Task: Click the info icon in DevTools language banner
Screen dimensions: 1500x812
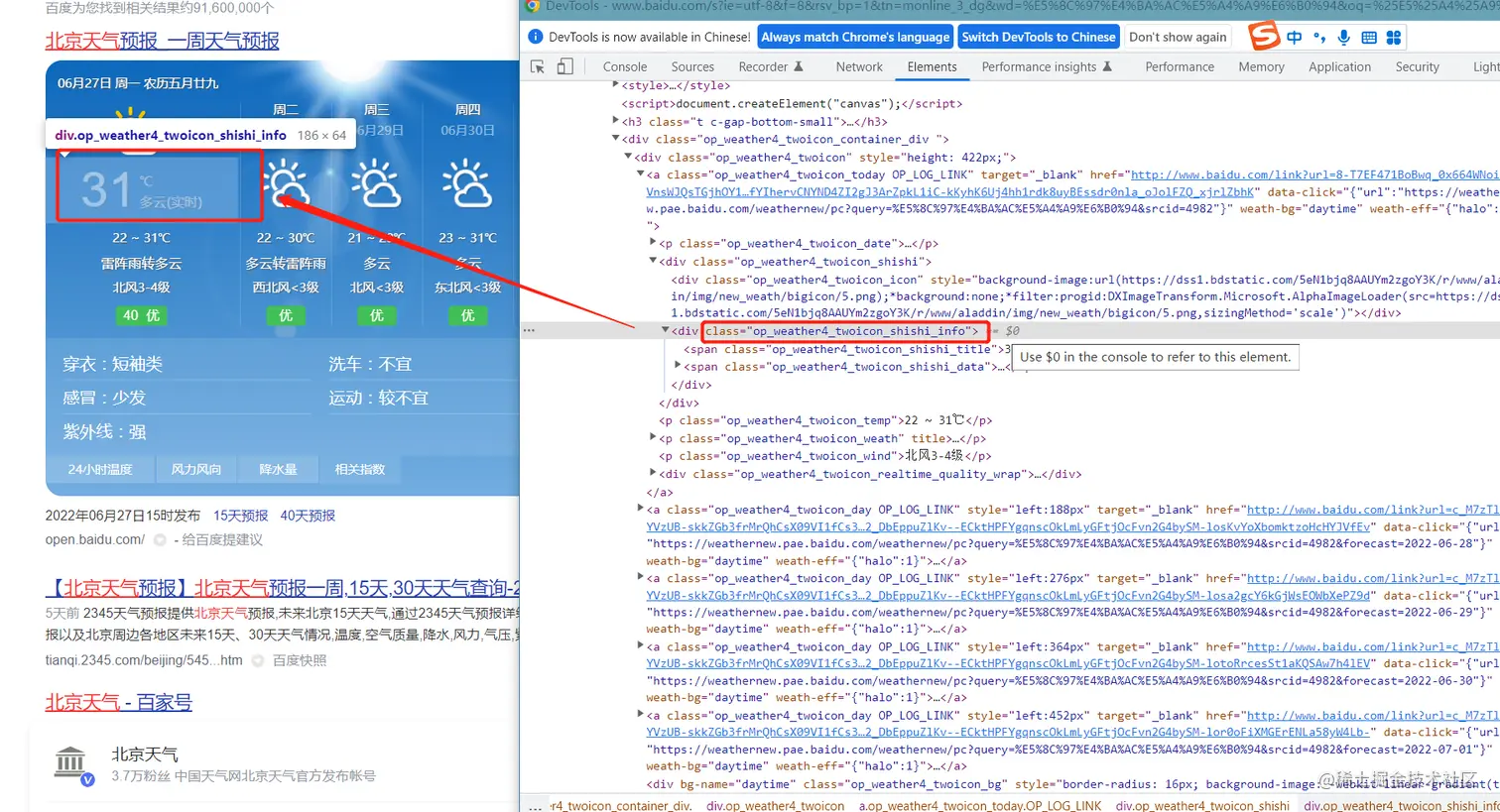Action: (536, 37)
